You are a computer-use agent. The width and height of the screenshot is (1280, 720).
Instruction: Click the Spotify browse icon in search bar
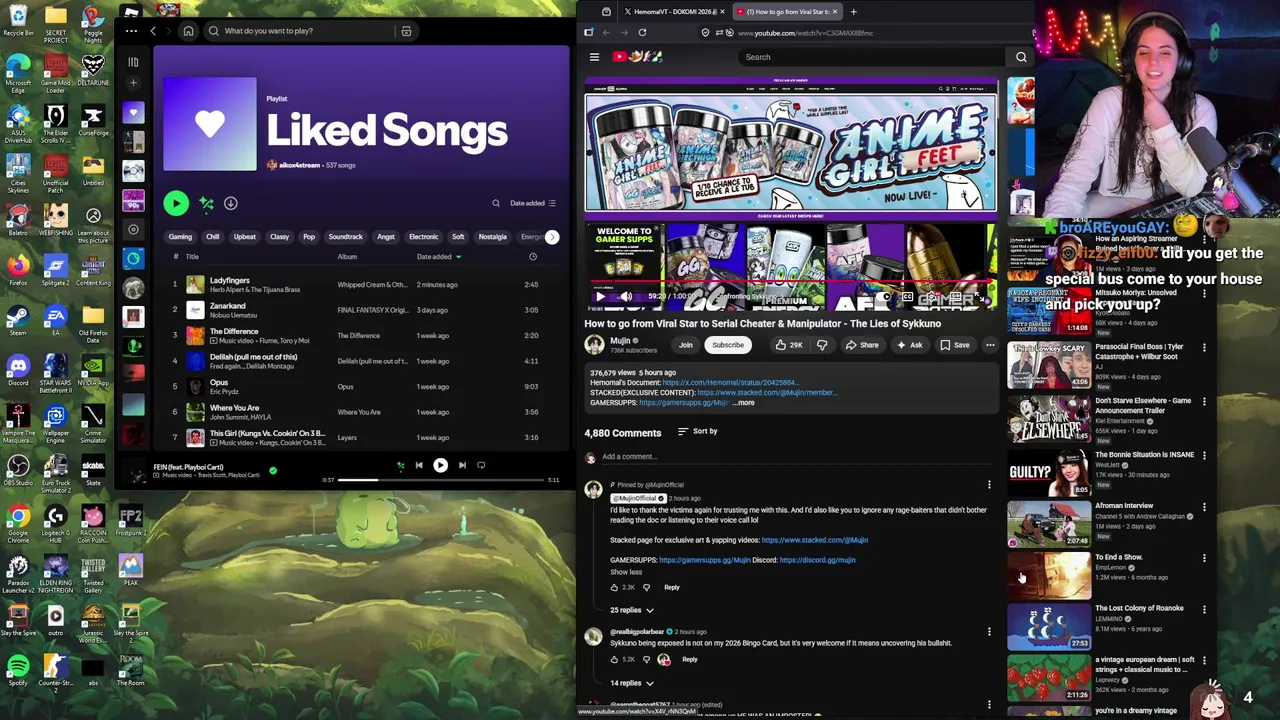[x=406, y=31]
